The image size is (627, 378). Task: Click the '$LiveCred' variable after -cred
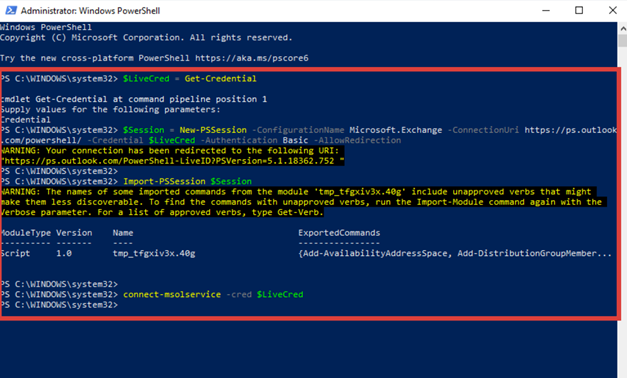tap(280, 294)
